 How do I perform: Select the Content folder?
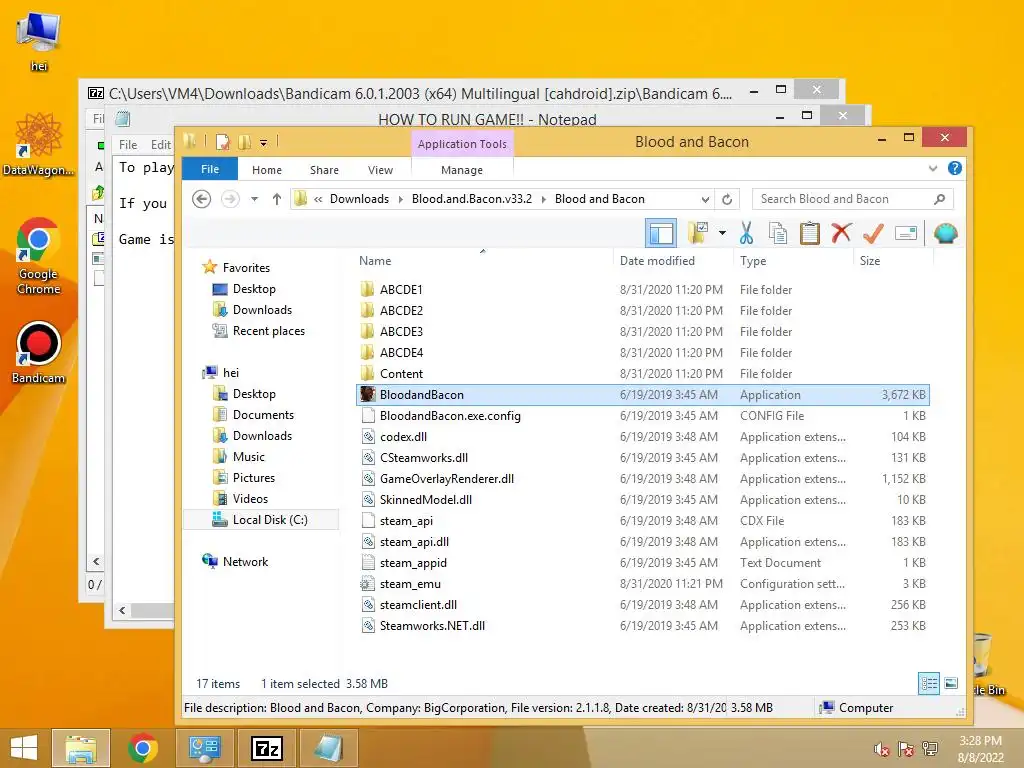401,374
